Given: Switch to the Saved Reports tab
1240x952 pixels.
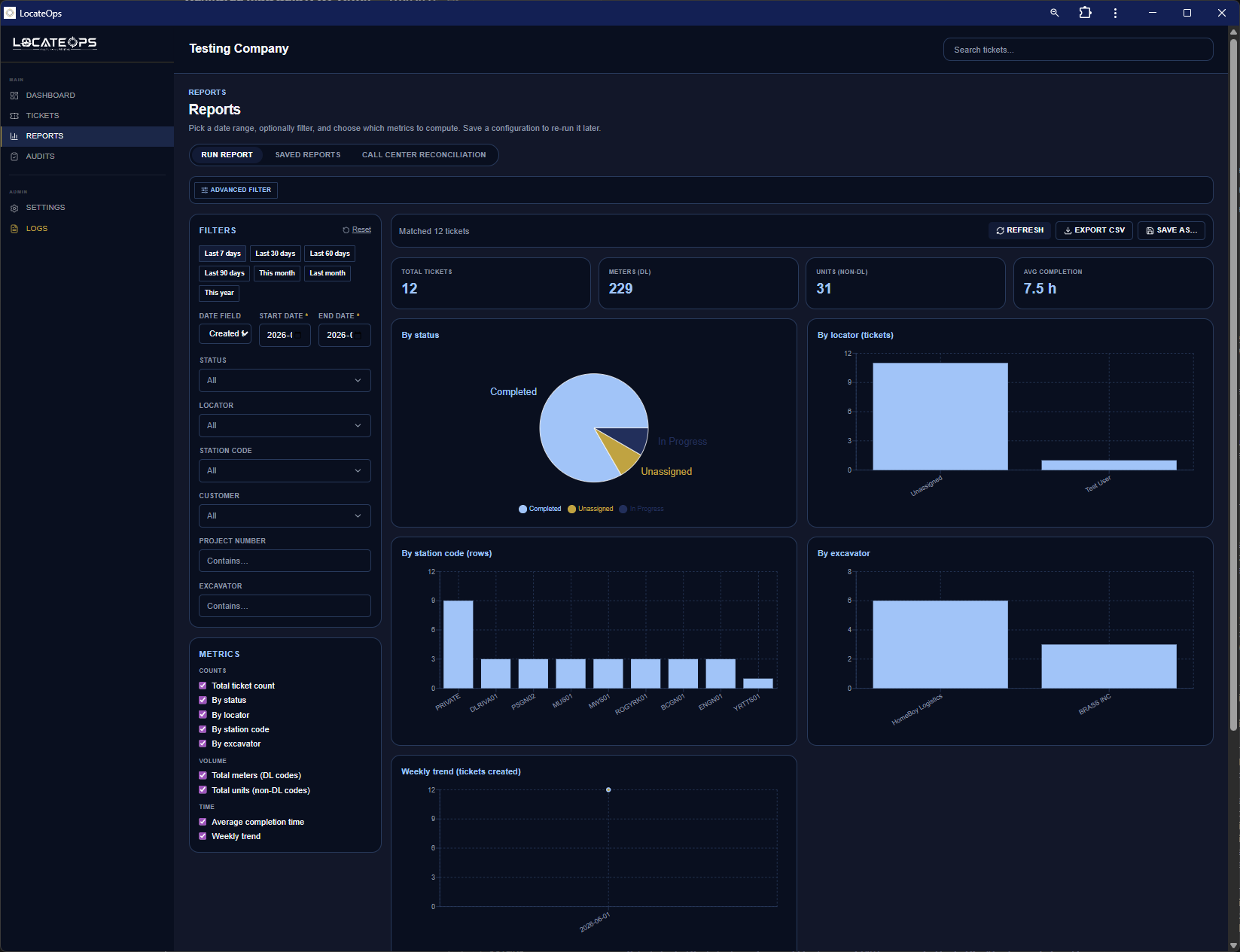Looking at the screenshot, I should (308, 155).
